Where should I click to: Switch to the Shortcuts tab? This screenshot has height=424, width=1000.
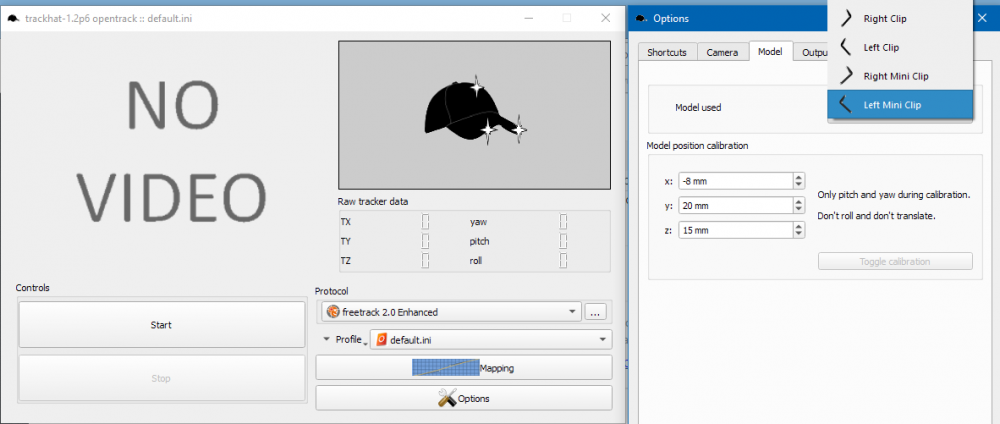coord(667,52)
